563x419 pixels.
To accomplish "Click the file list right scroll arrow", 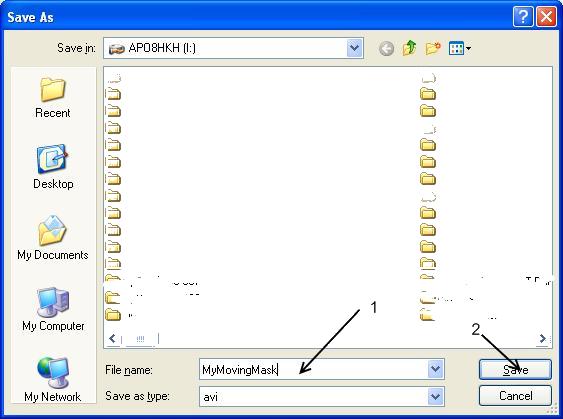I will click(542, 338).
